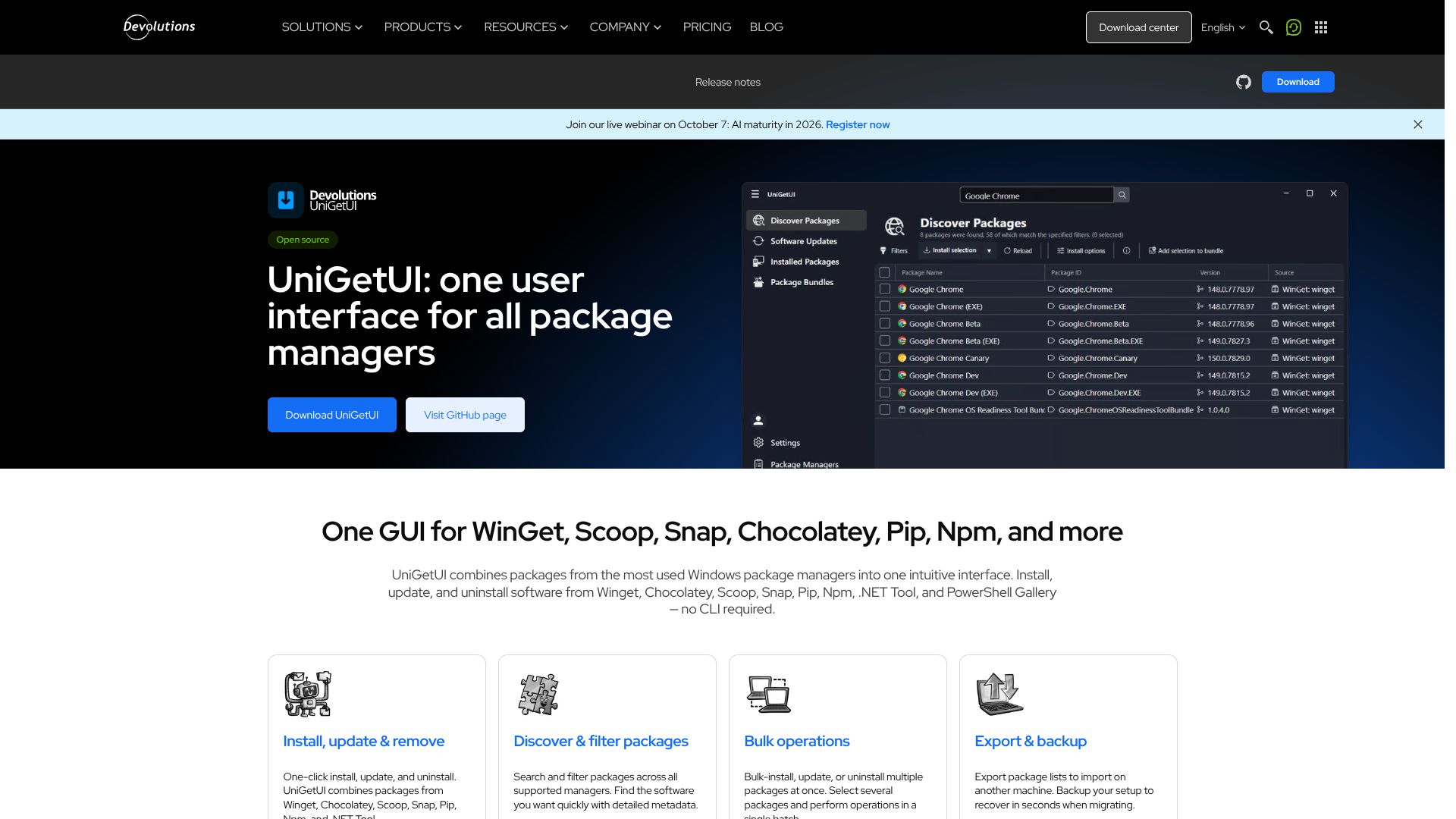Check the box for Google Chrome Beta
This screenshot has height=819, width=1456.
pos(885,324)
